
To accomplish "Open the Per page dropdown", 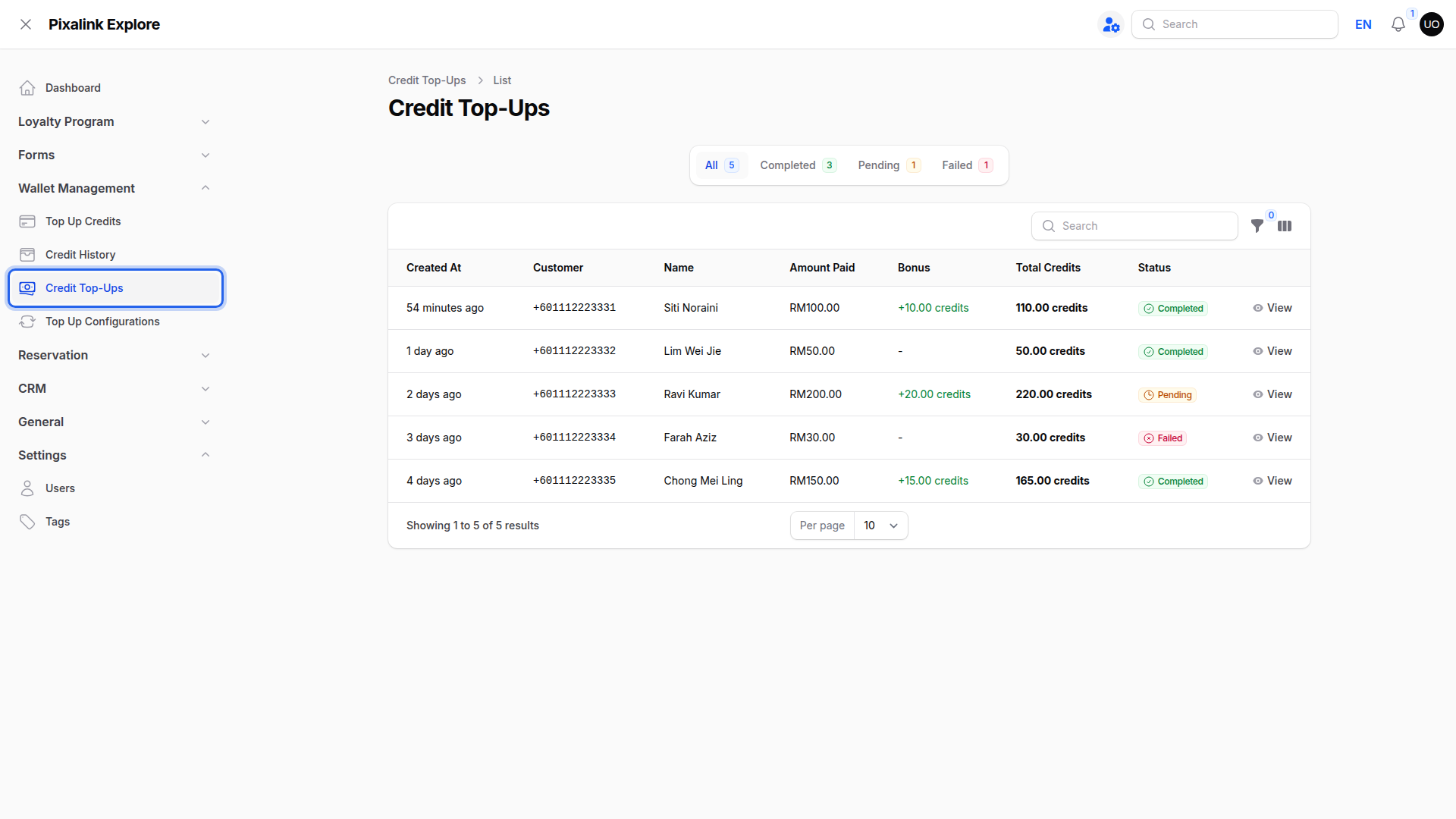I will (880, 526).
